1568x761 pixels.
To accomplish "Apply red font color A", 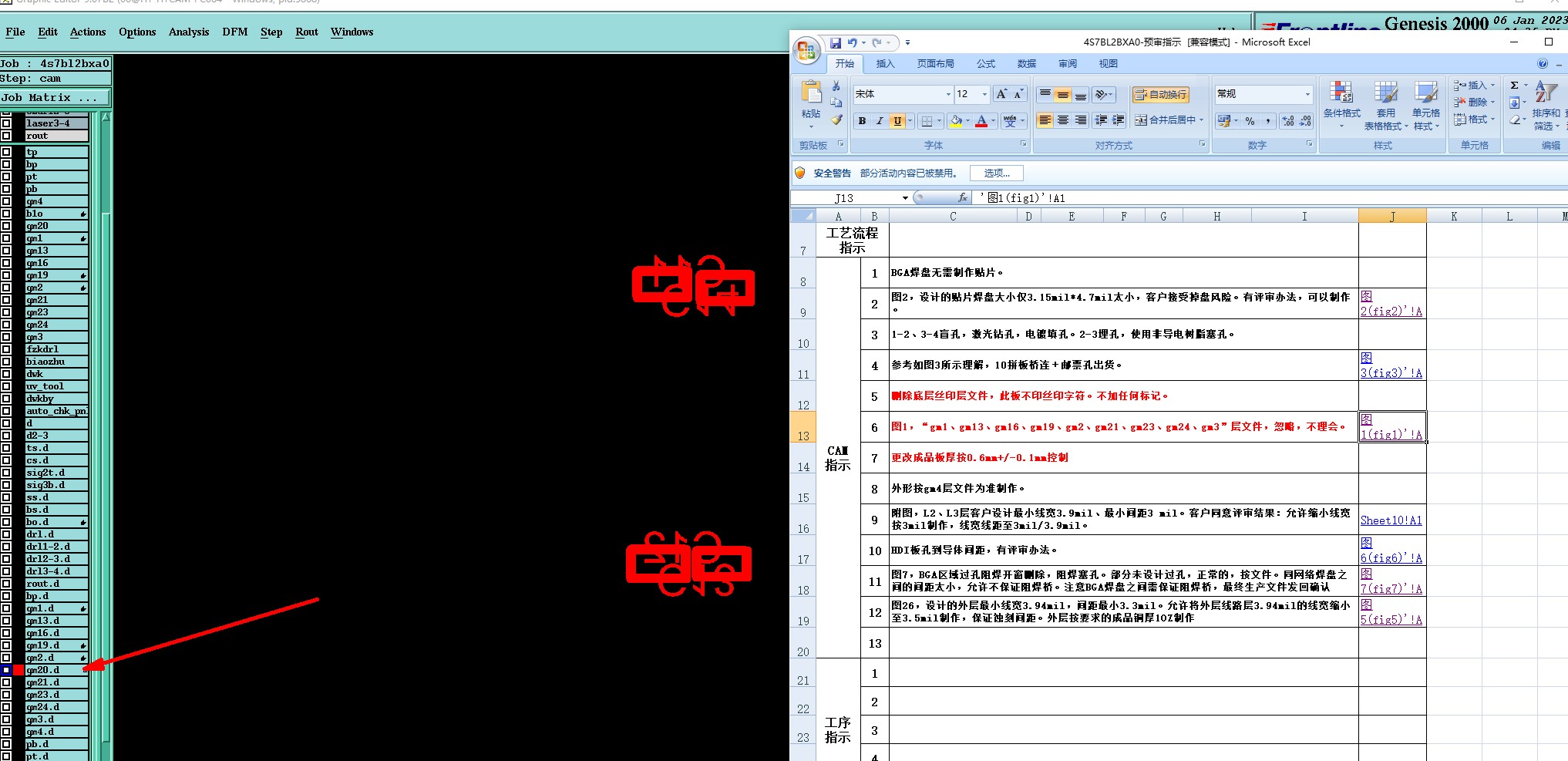I will [x=981, y=121].
